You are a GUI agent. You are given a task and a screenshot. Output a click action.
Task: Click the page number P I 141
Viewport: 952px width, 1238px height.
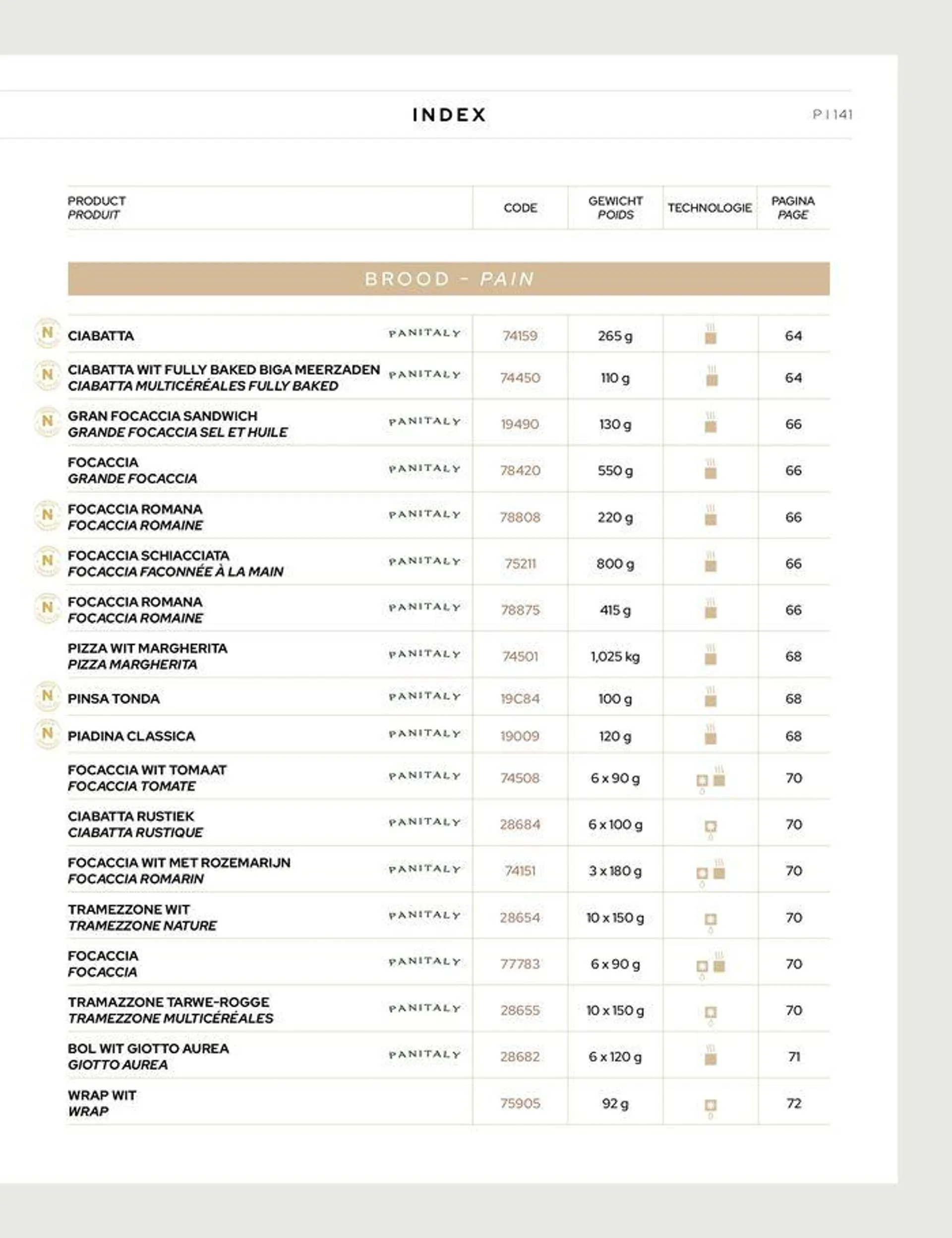click(833, 115)
